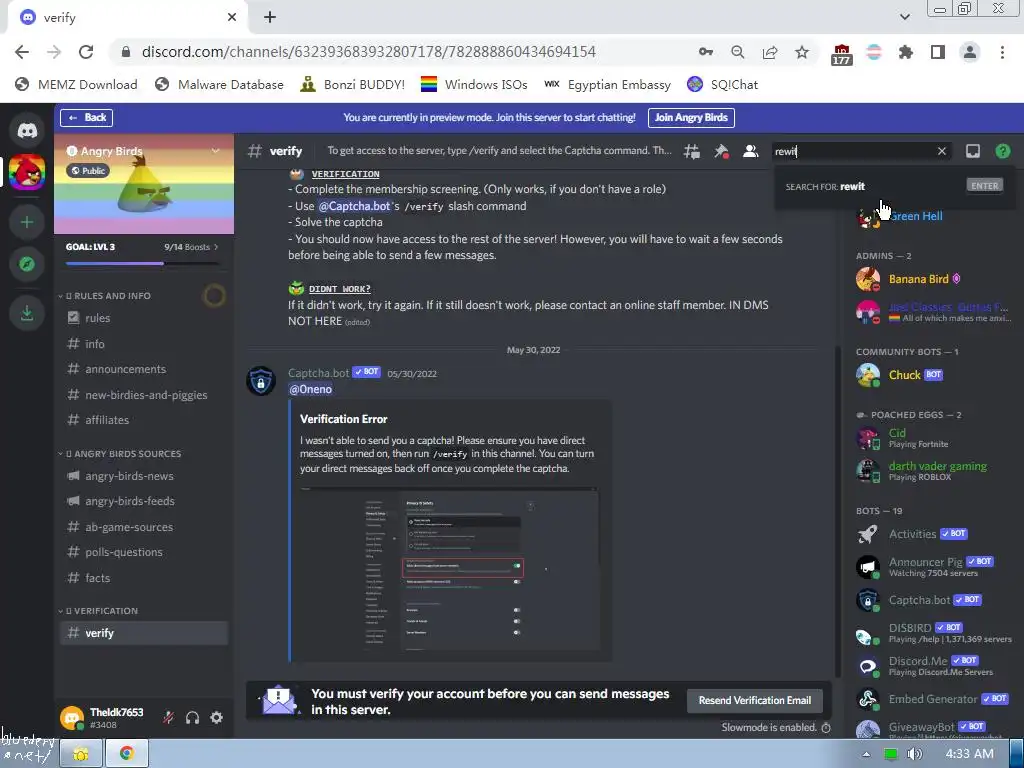1024x768 pixels.
Task: Click the @Oneno mention
Action: pyautogui.click(x=310, y=389)
